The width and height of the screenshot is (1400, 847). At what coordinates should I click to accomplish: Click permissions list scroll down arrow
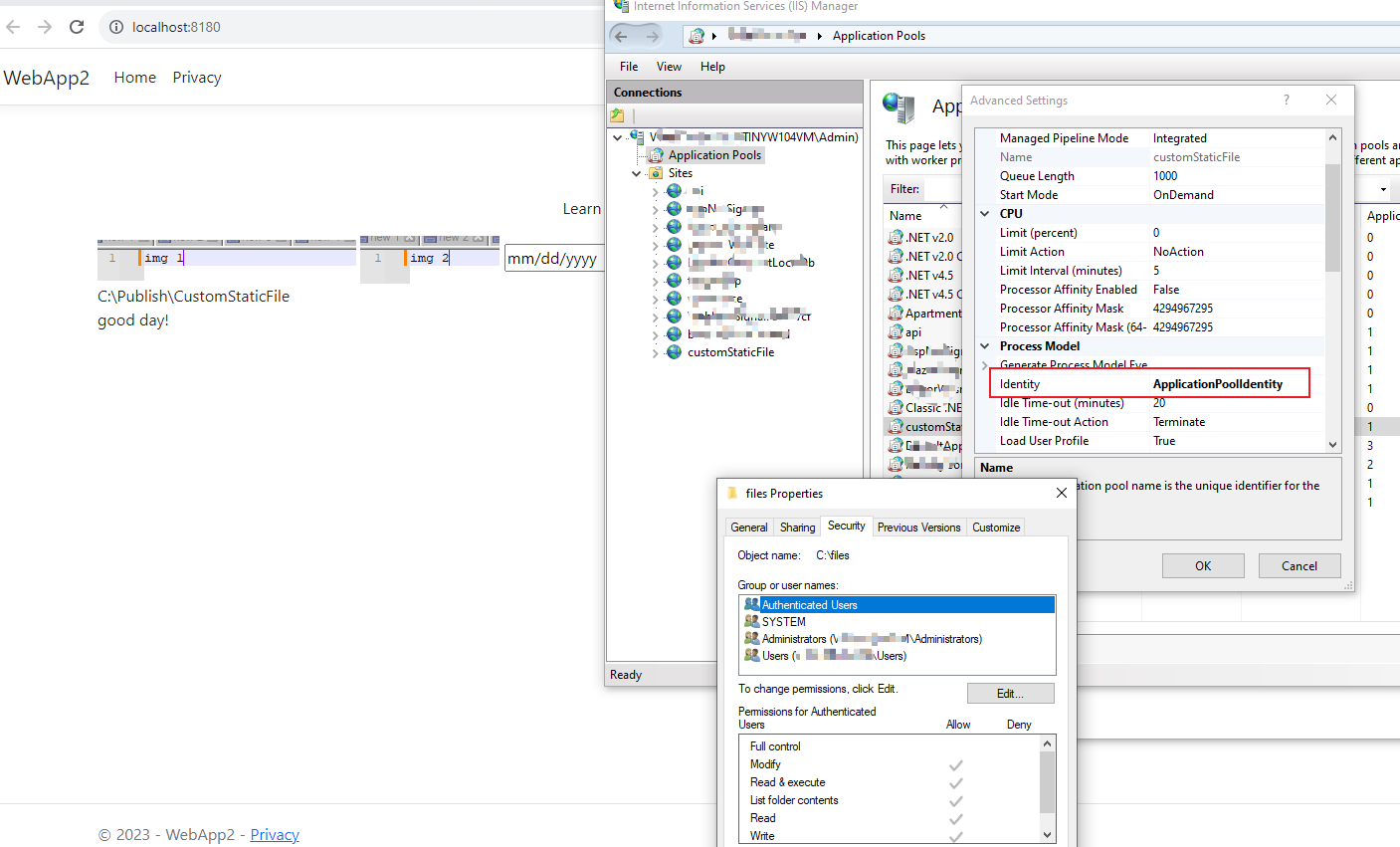coord(1047,835)
